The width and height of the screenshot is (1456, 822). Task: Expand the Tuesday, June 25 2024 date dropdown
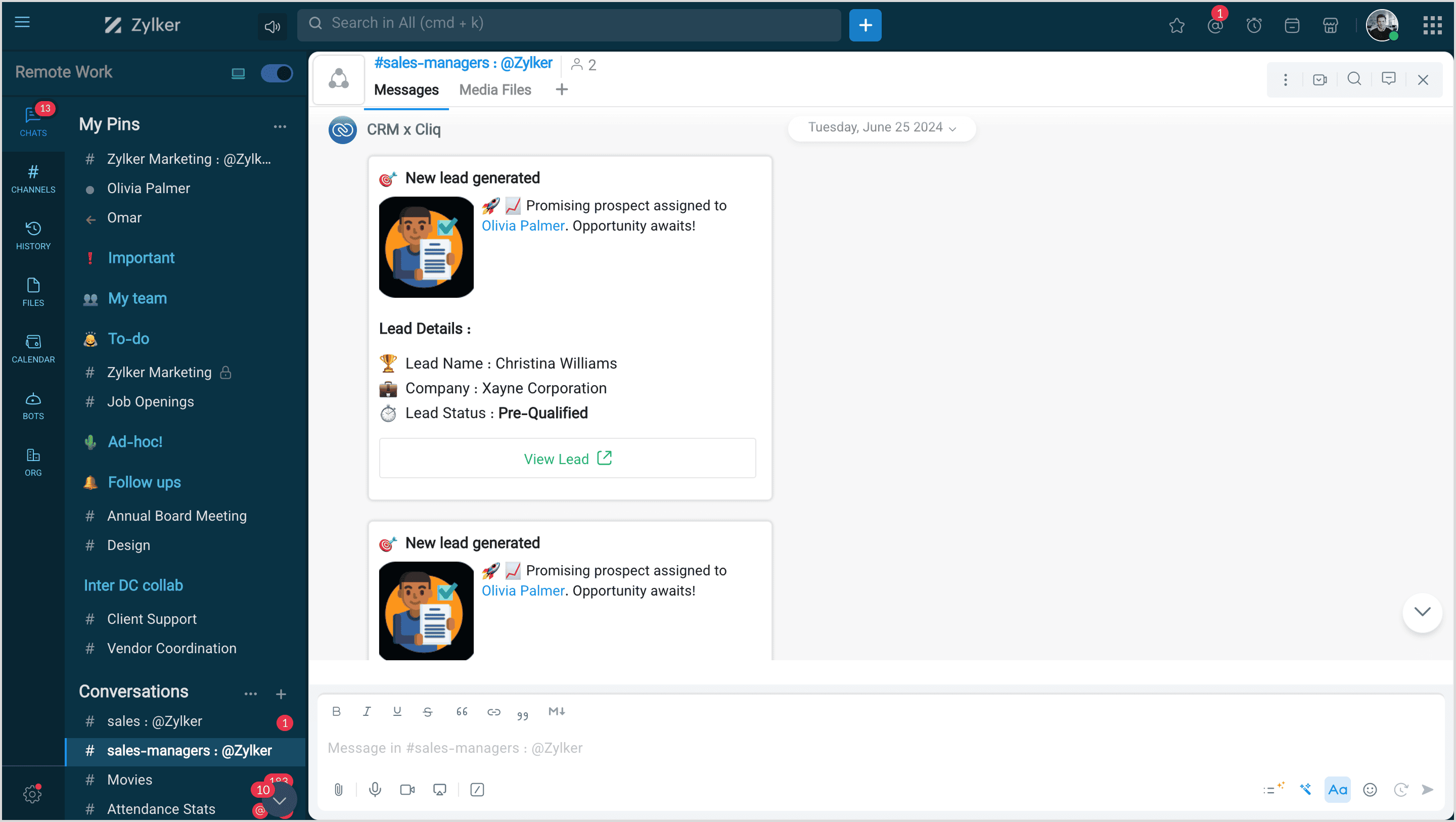tap(881, 128)
